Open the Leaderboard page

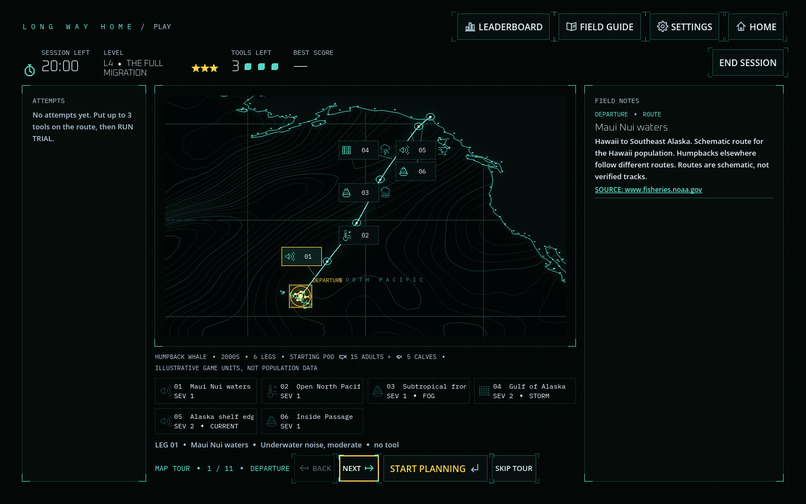pyautogui.click(x=503, y=27)
